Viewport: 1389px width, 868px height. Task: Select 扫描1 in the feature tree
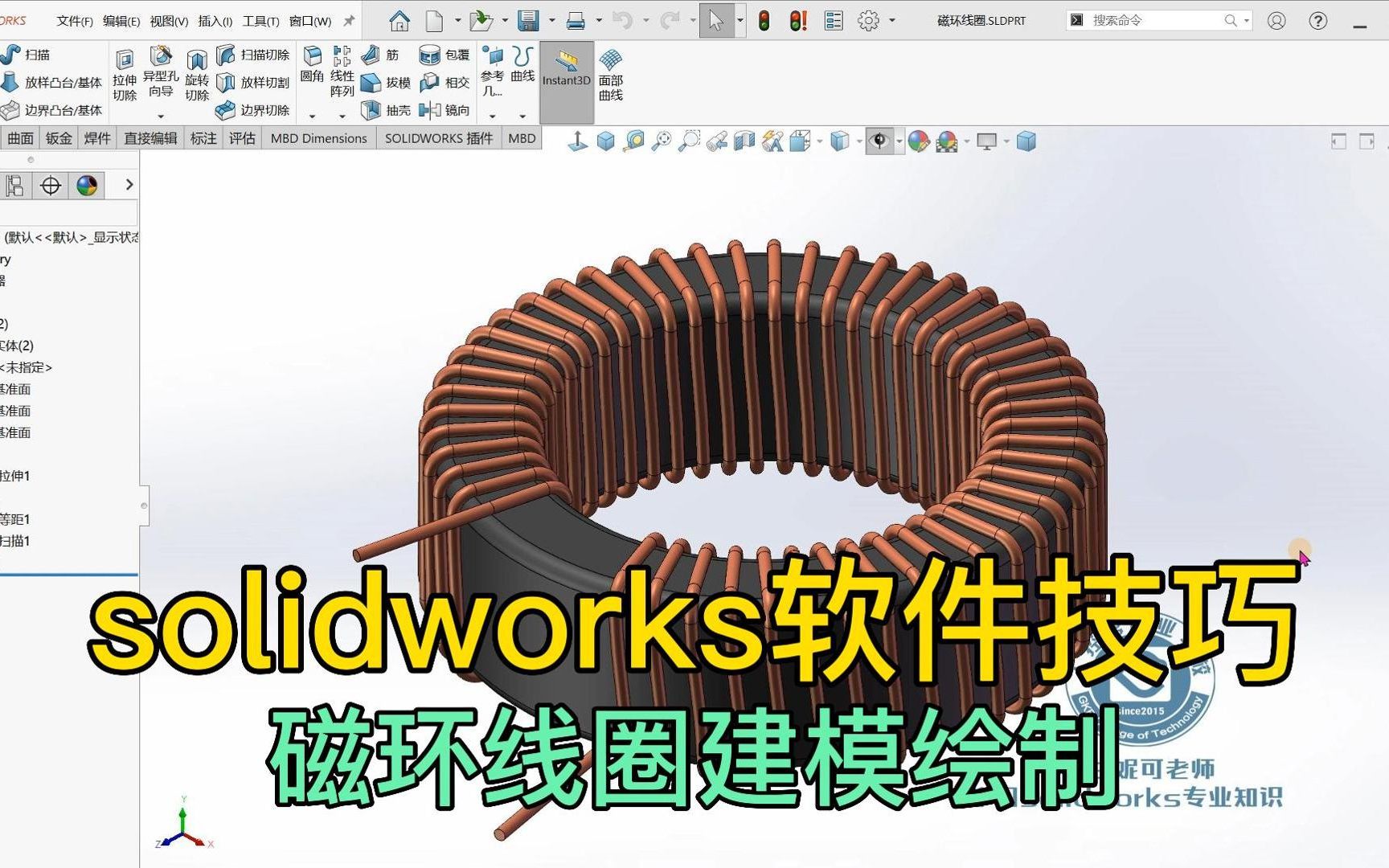pyautogui.click(x=15, y=541)
